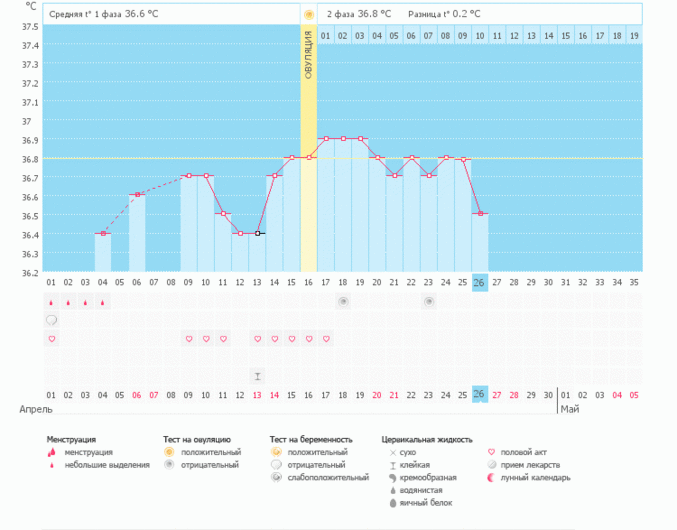Select black-outlined temperature point on day 13

point(257,233)
